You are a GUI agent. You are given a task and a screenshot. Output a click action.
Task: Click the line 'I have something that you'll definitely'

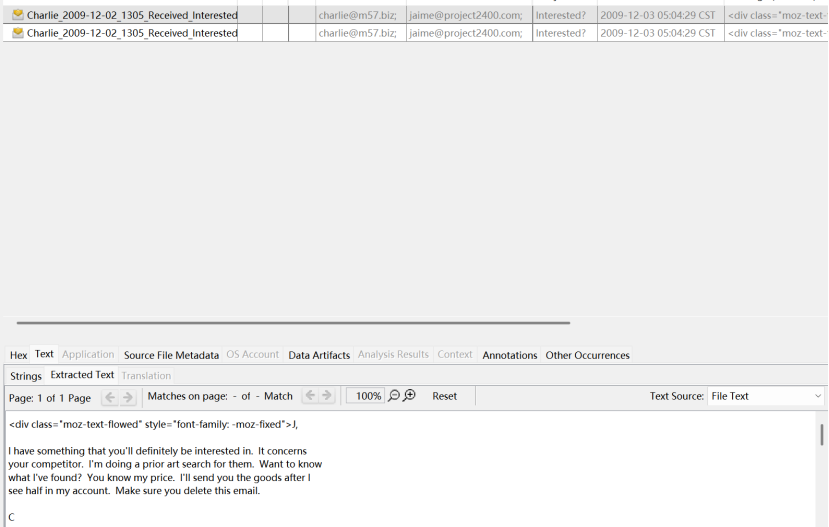coord(158,451)
